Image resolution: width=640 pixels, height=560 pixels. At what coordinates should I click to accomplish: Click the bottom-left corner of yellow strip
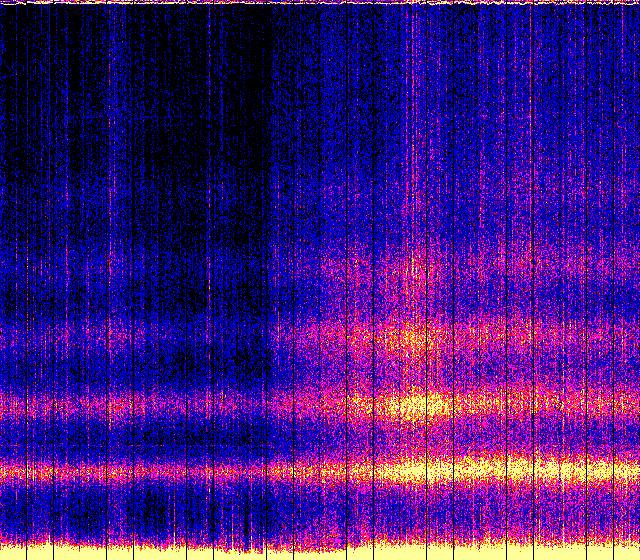pos(2,557)
